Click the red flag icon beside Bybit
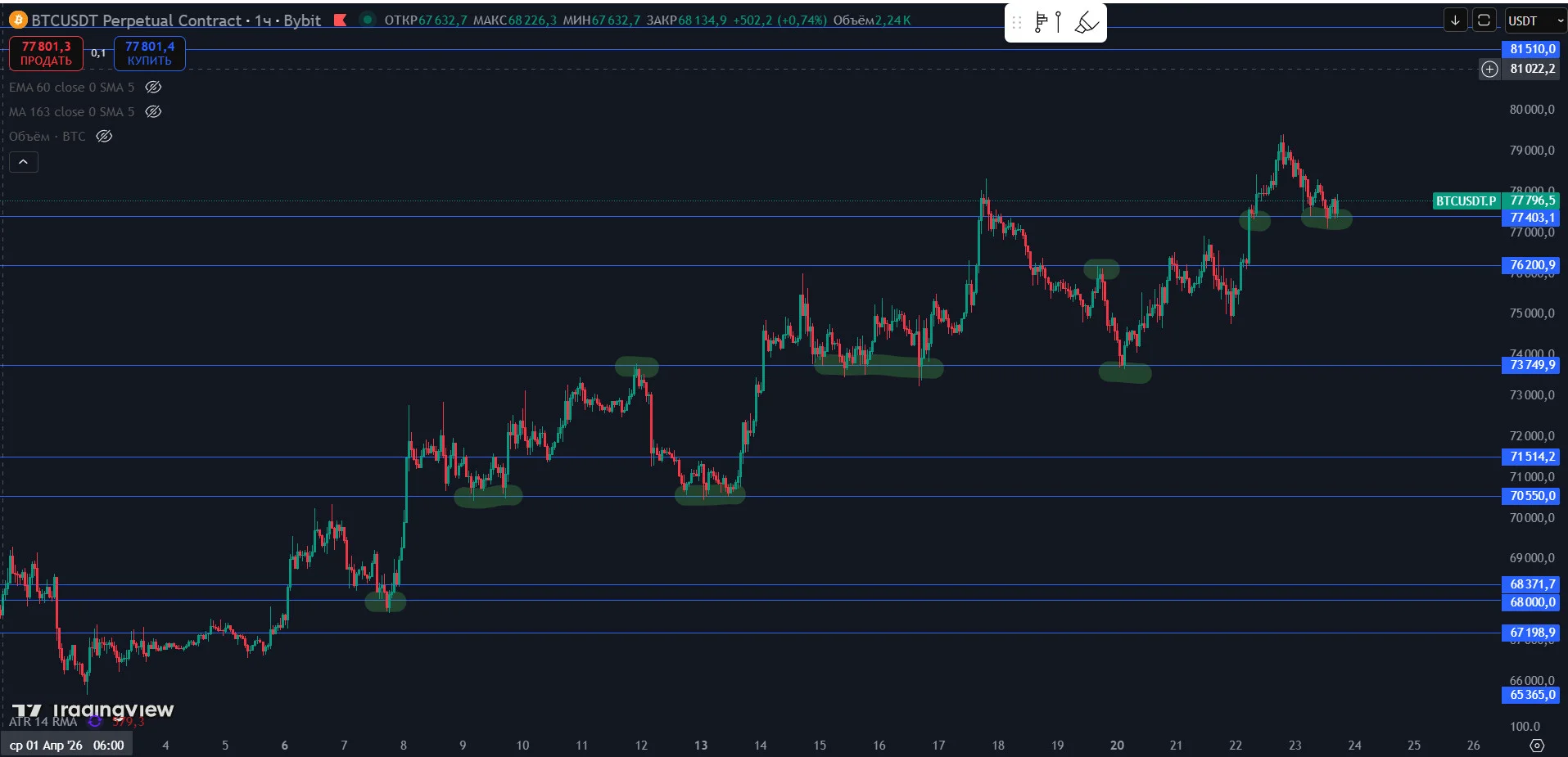 point(341,20)
